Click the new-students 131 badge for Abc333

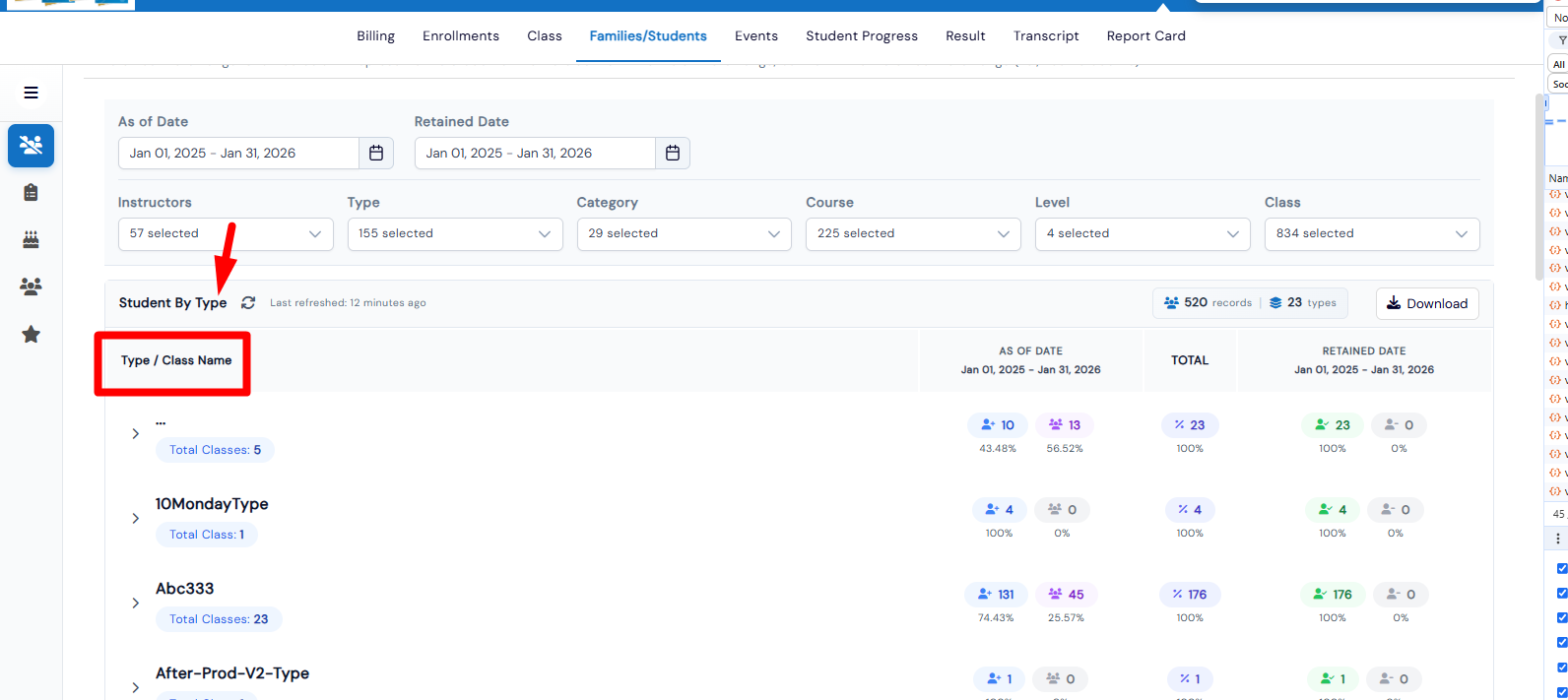tap(997, 595)
